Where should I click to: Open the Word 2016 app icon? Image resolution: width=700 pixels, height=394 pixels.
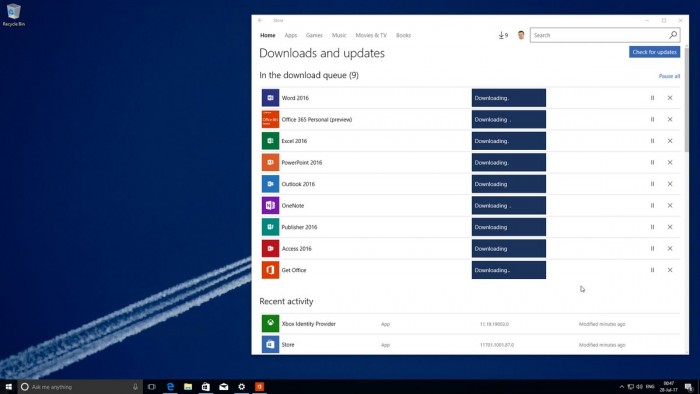tap(270, 98)
